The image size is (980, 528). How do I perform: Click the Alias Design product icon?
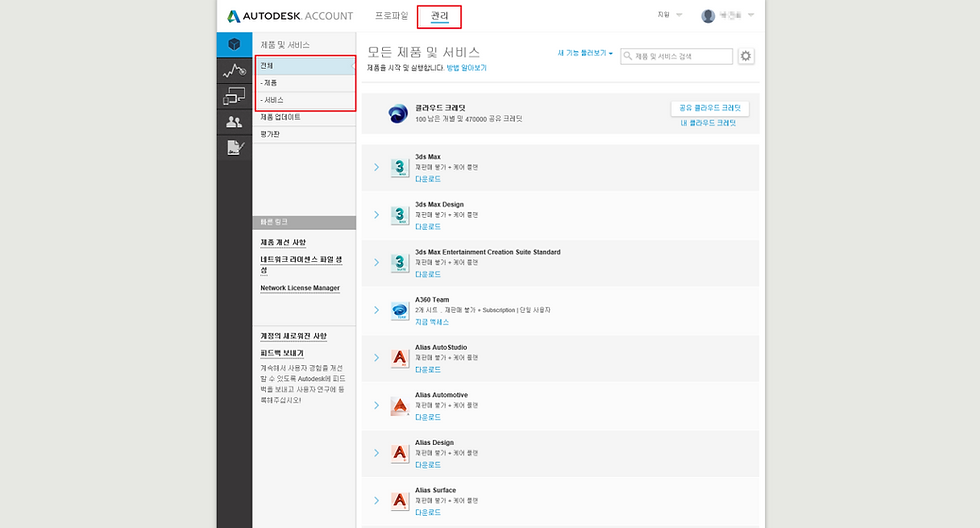coord(399,453)
